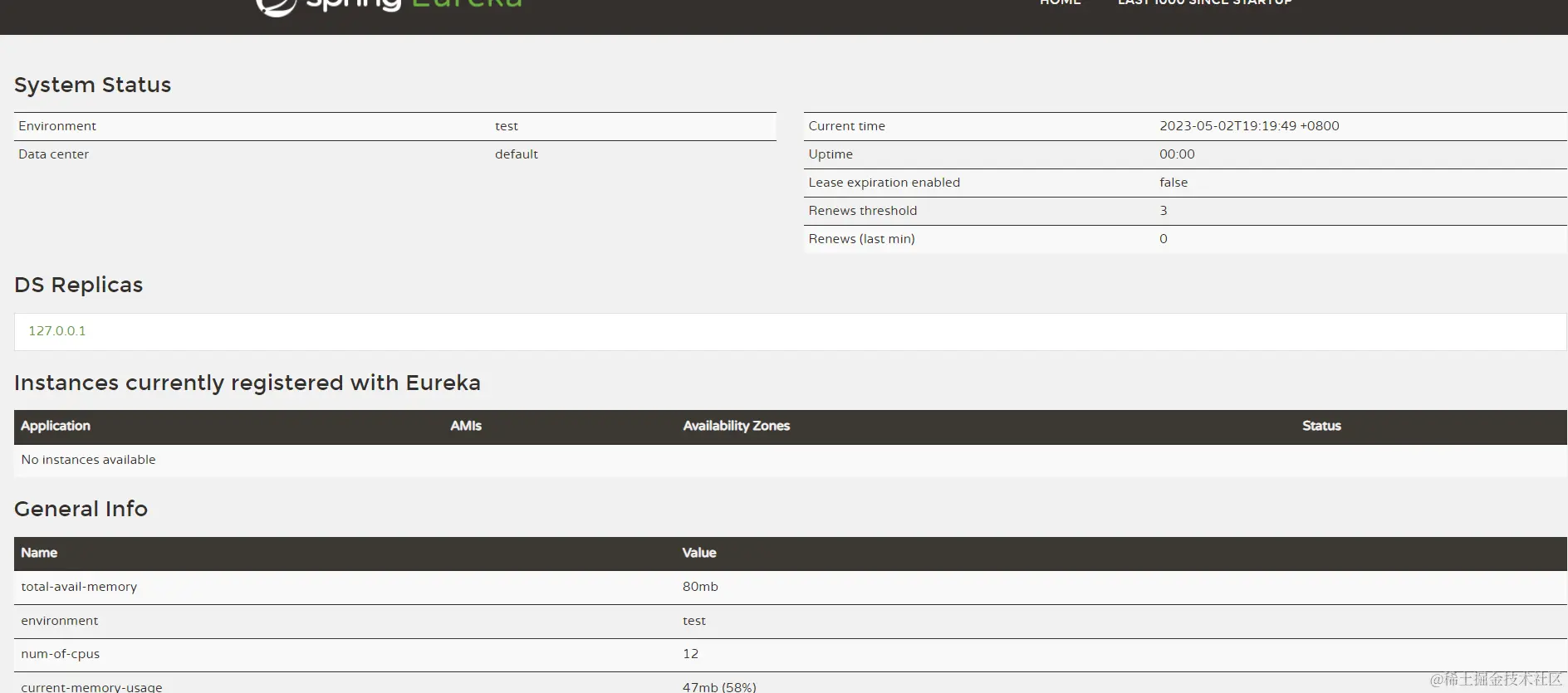Click the uptime value 00:00
Image resolution: width=1568 pixels, height=693 pixels.
point(1177,154)
